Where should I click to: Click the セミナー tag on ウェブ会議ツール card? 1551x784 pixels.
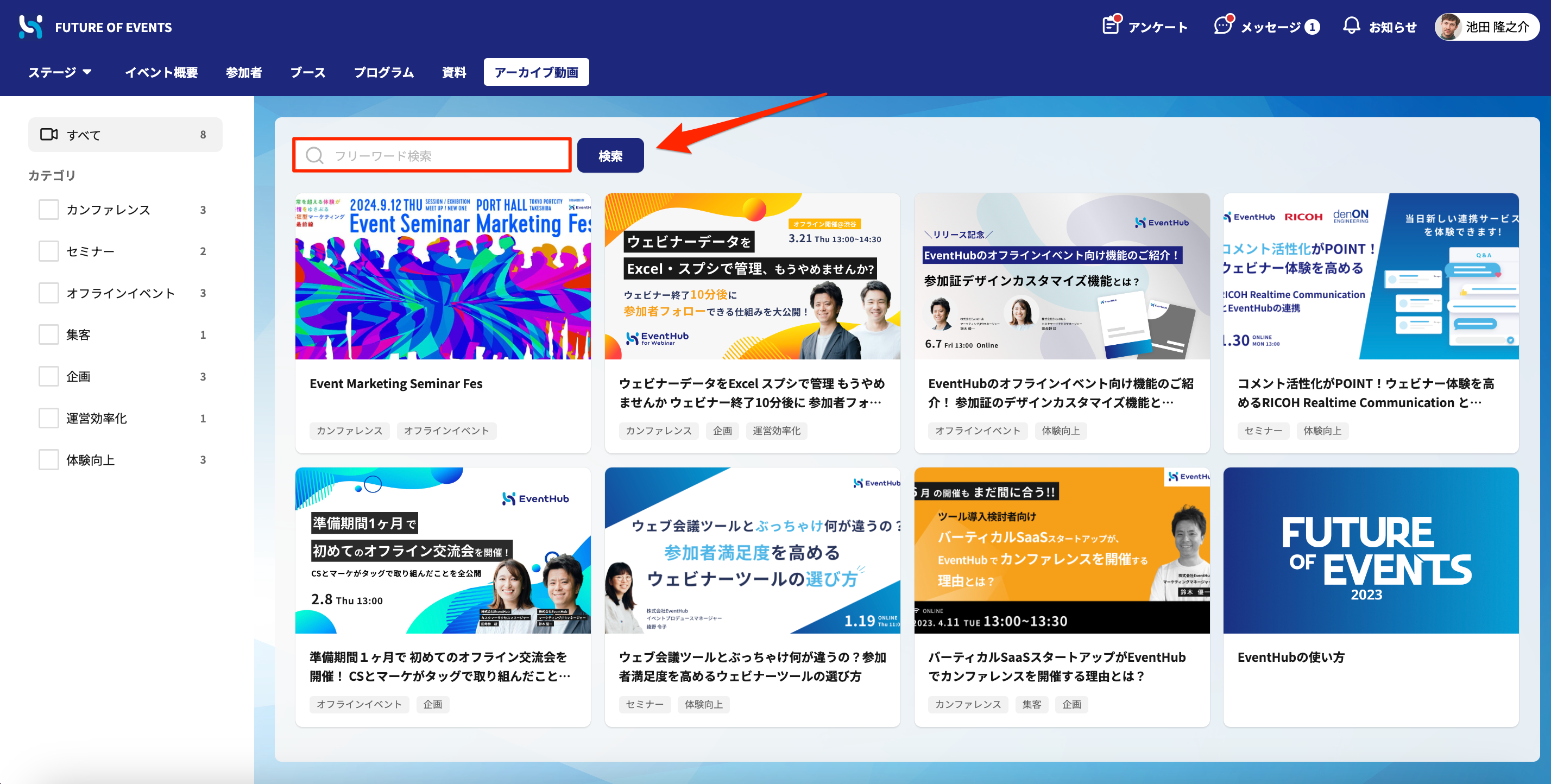(644, 704)
